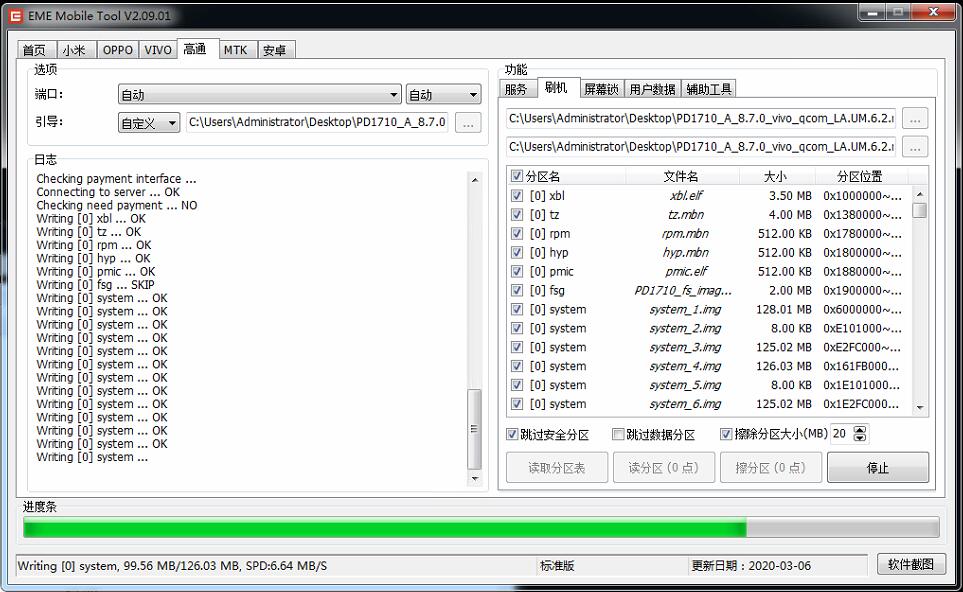
Task: Sort by the 文件名 column header
Action: 681,177
